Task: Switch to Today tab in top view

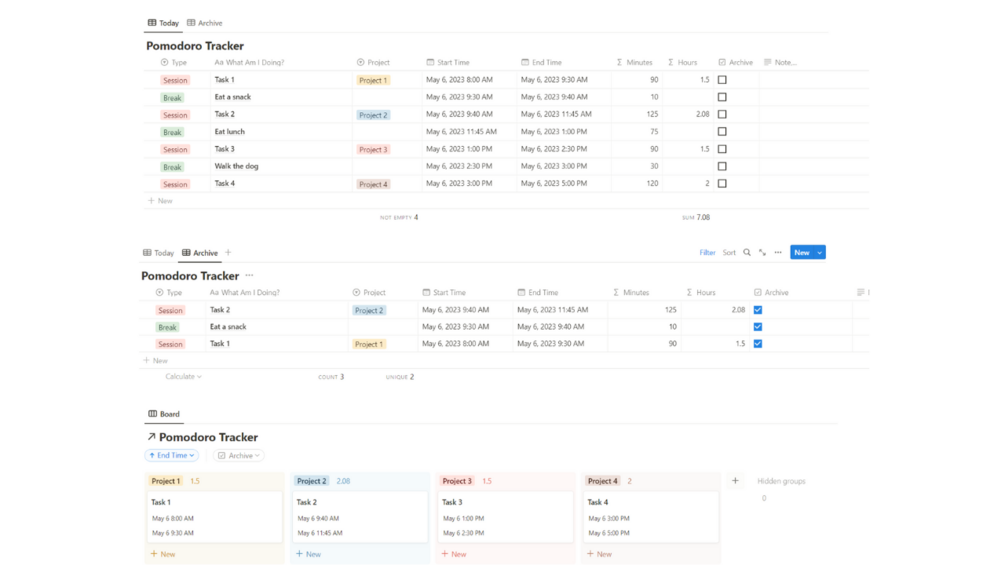Action: pyautogui.click(x=163, y=23)
